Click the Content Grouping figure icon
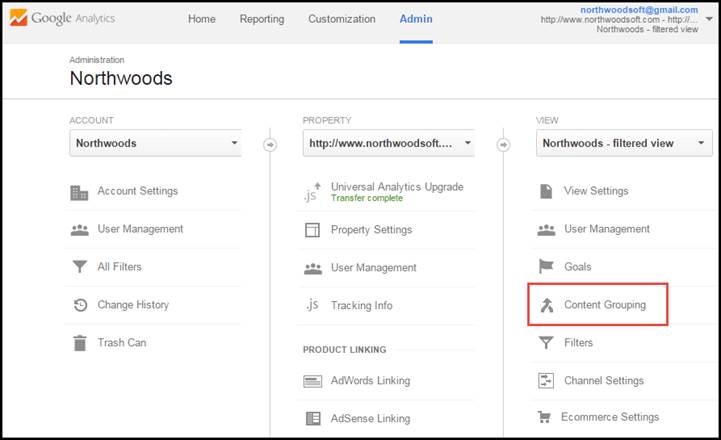The image size is (721, 440). pos(547,305)
